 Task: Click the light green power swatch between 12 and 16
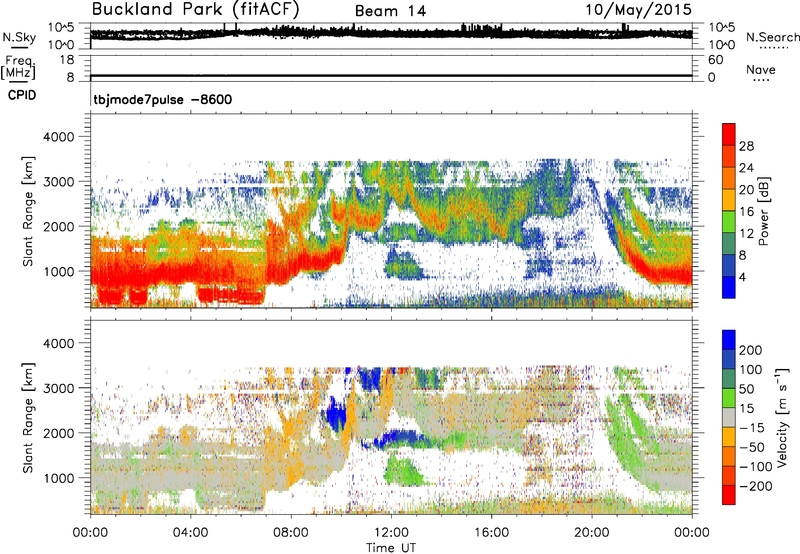(729, 222)
